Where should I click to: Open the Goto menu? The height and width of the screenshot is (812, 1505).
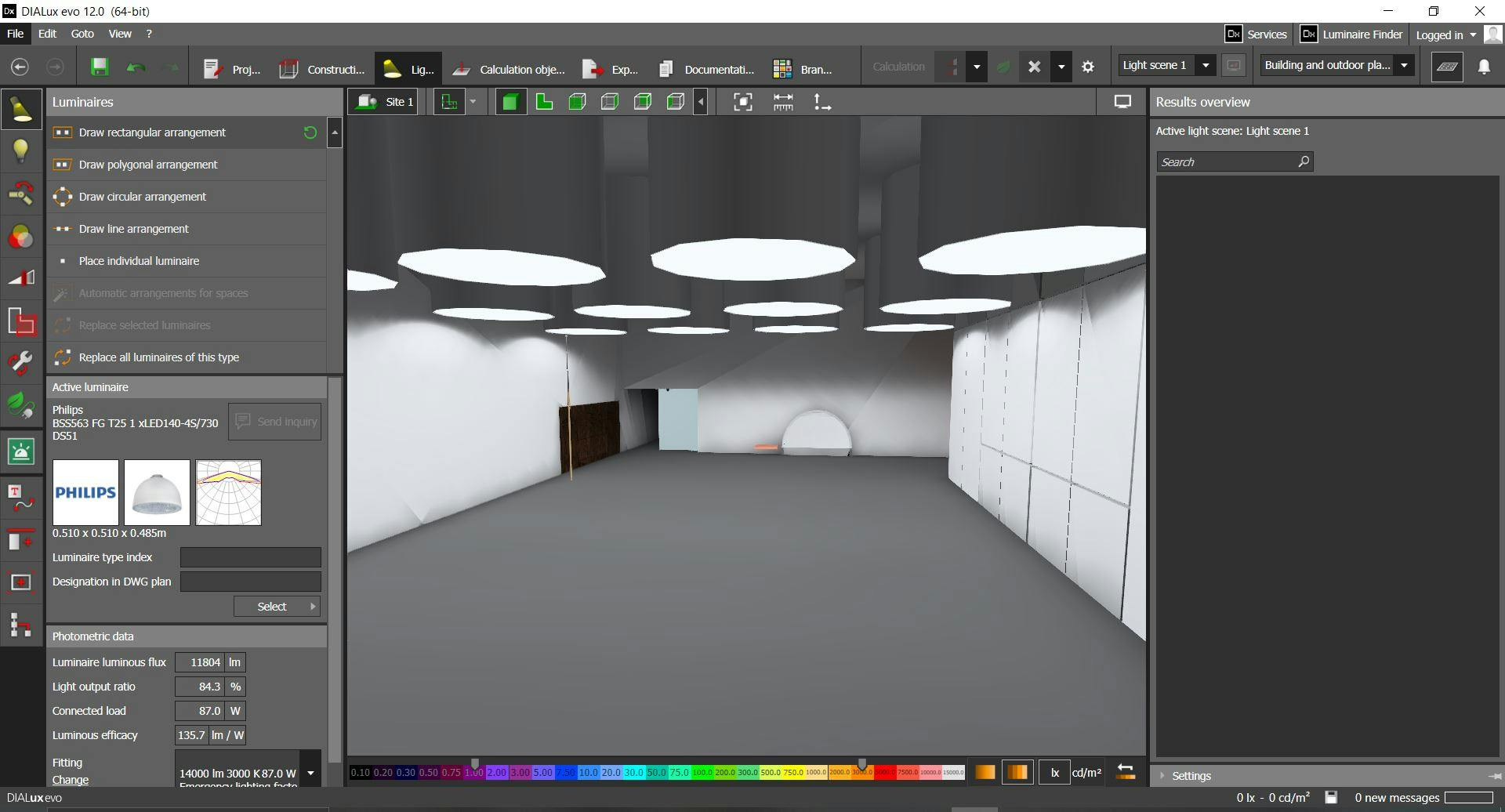(82, 34)
